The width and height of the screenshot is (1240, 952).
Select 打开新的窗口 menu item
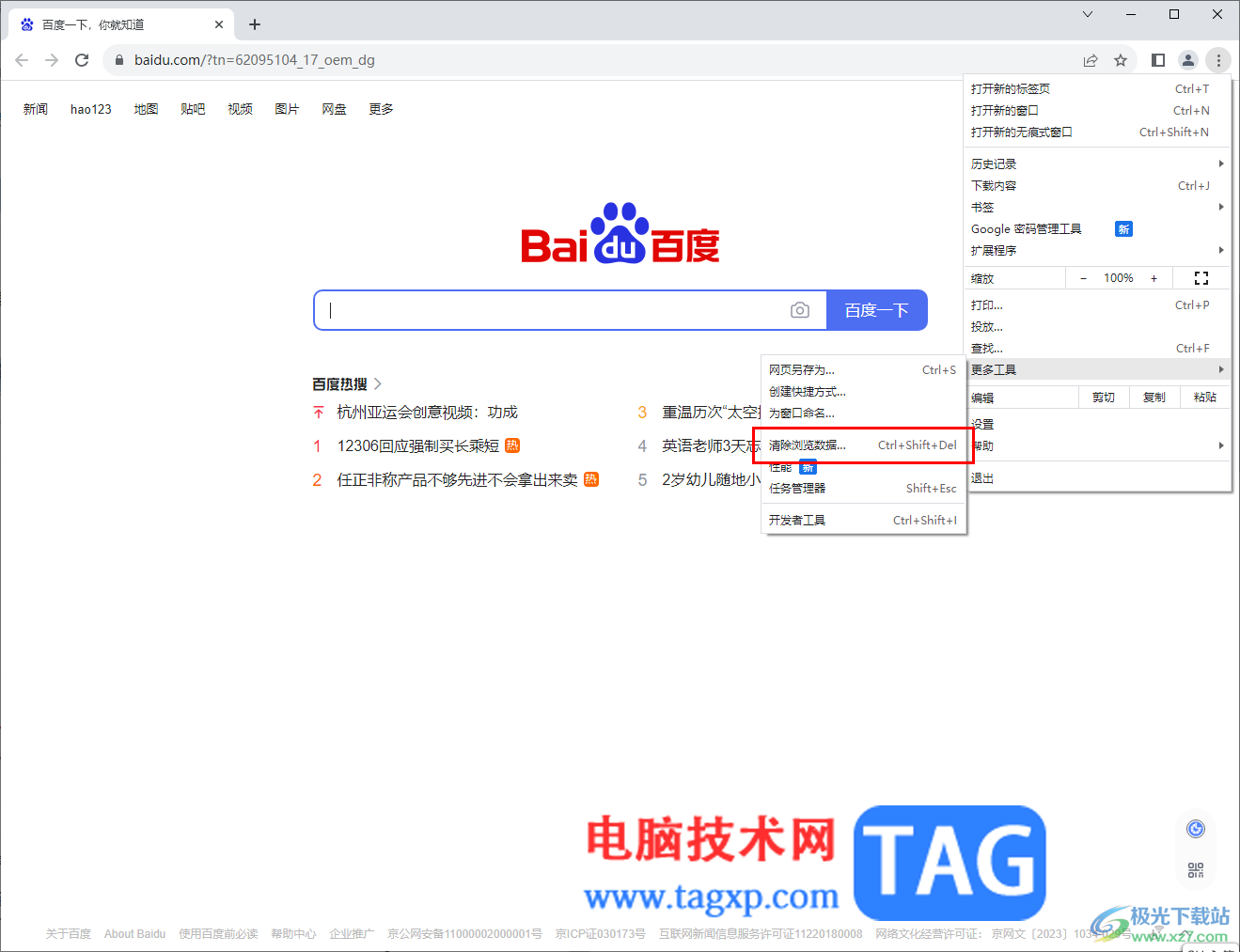coord(1098,110)
